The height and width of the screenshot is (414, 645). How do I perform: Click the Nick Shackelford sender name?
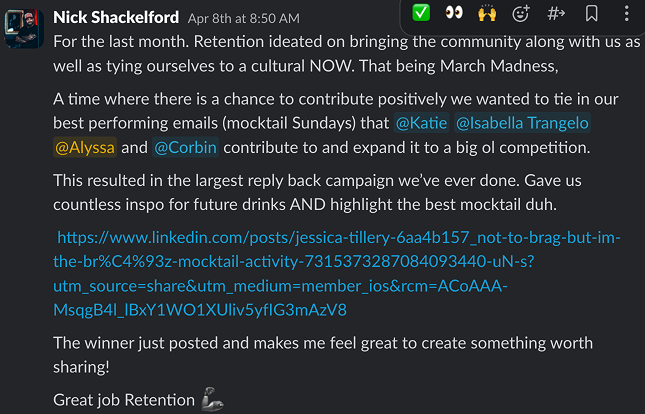click(116, 17)
